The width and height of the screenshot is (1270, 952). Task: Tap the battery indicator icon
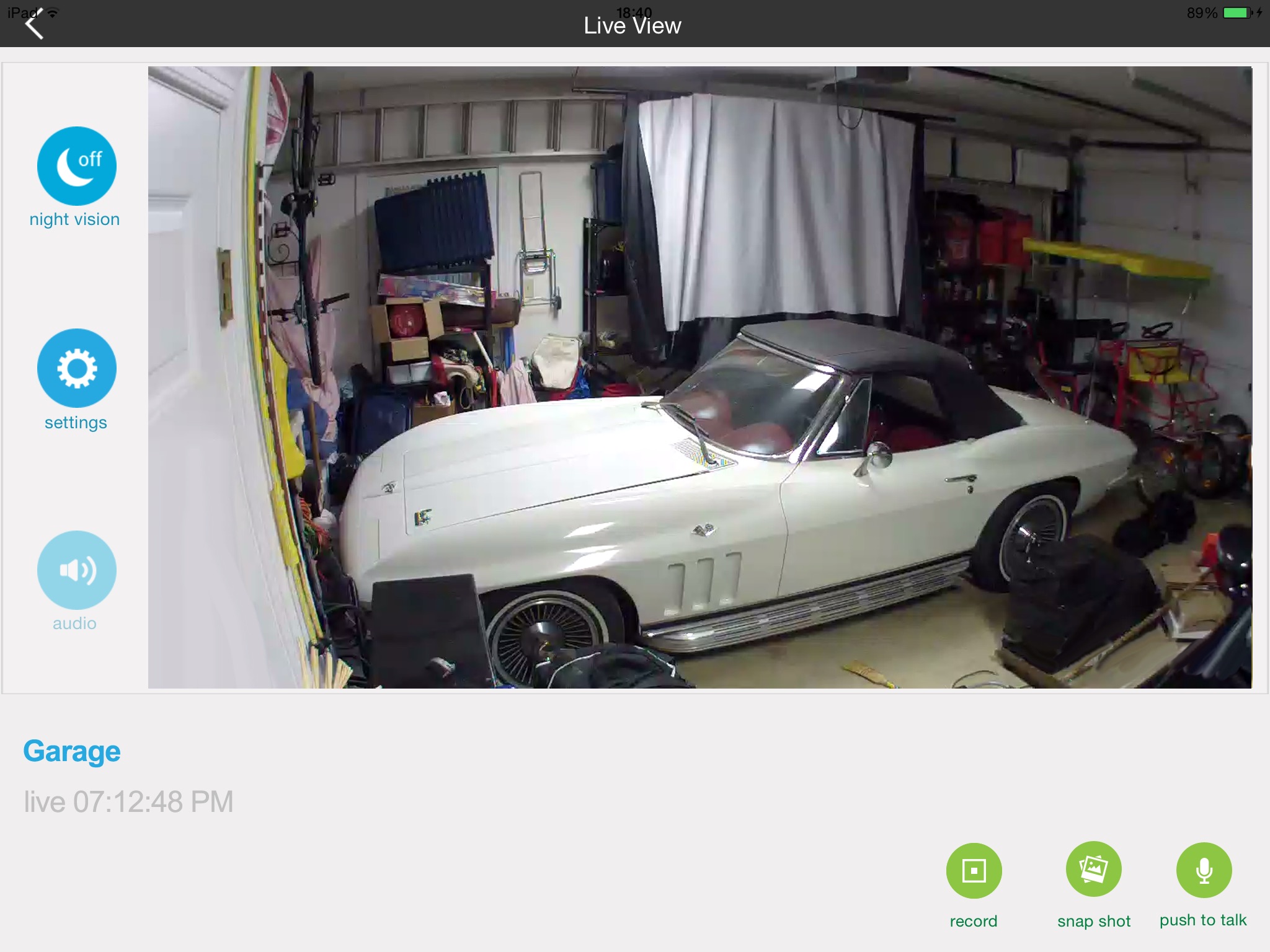(x=1237, y=12)
